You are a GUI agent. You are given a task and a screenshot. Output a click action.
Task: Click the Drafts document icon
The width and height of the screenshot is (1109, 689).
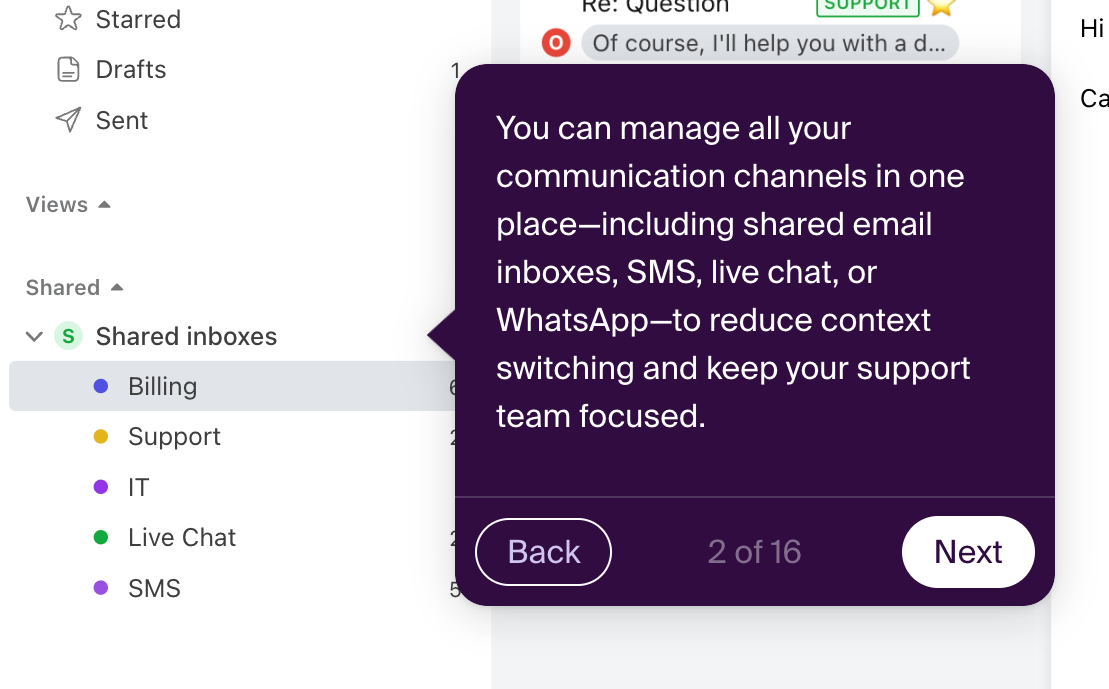point(68,70)
